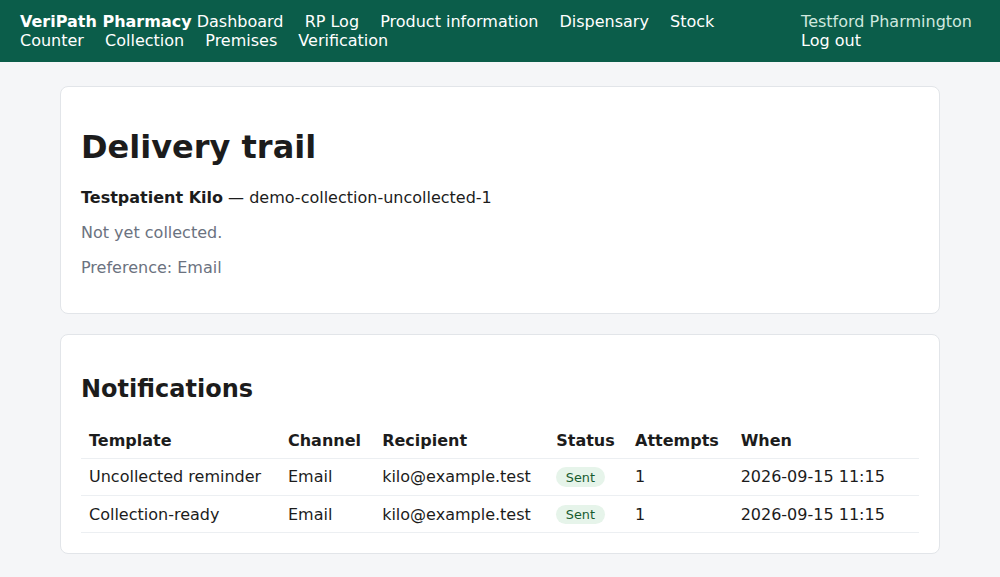Image resolution: width=1000 pixels, height=577 pixels.
Task: Open the VeriPath Pharmacy home link
Action: point(106,21)
